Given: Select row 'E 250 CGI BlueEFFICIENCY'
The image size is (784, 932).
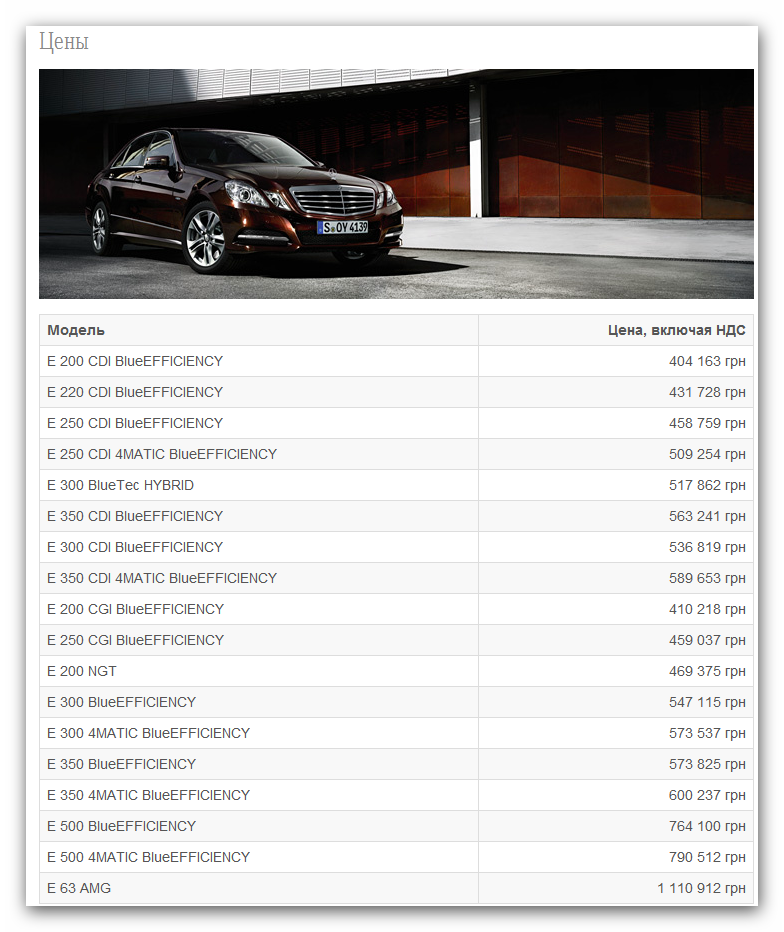Looking at the screenshot, I should point(396,640).
